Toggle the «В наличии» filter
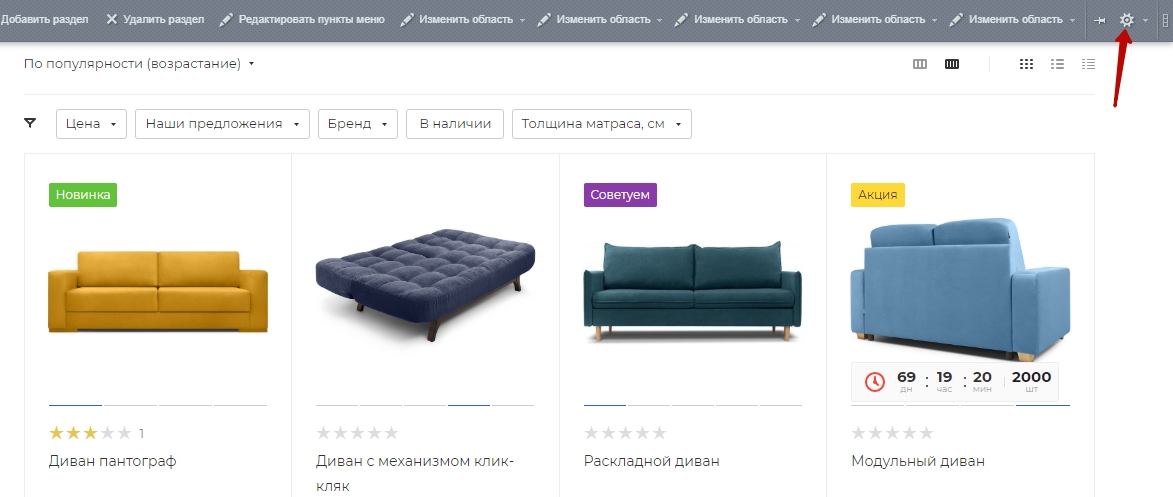The image size is (1173, 497). click(x=455, y=124)
